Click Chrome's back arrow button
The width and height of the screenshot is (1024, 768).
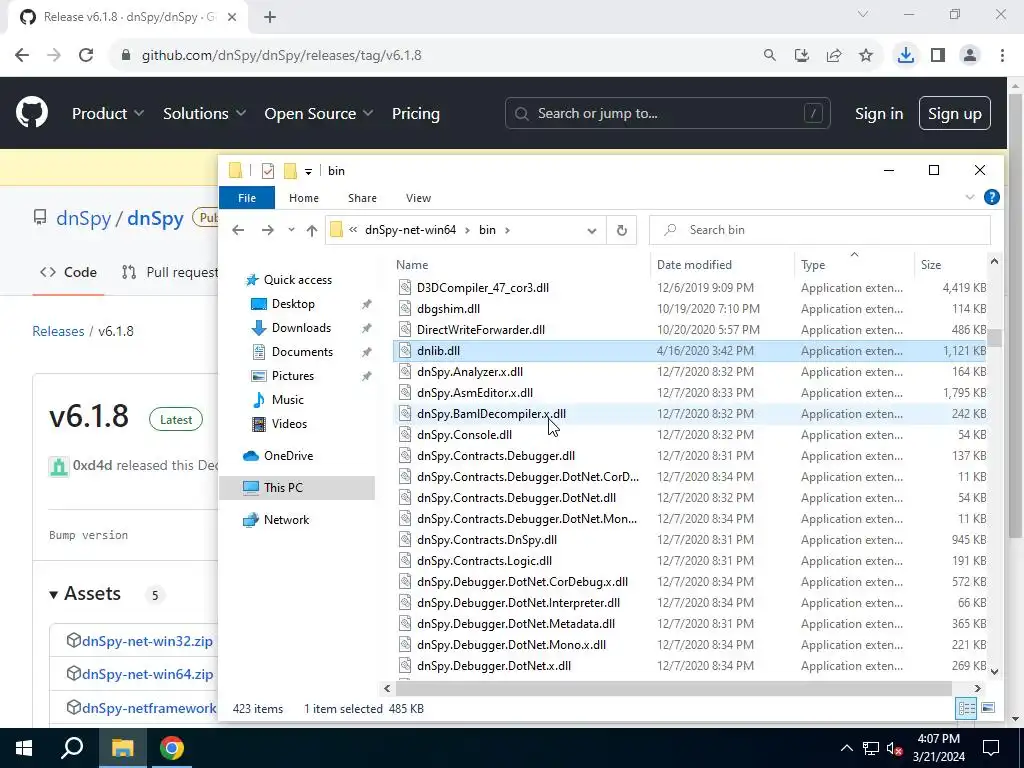point(22,56)
